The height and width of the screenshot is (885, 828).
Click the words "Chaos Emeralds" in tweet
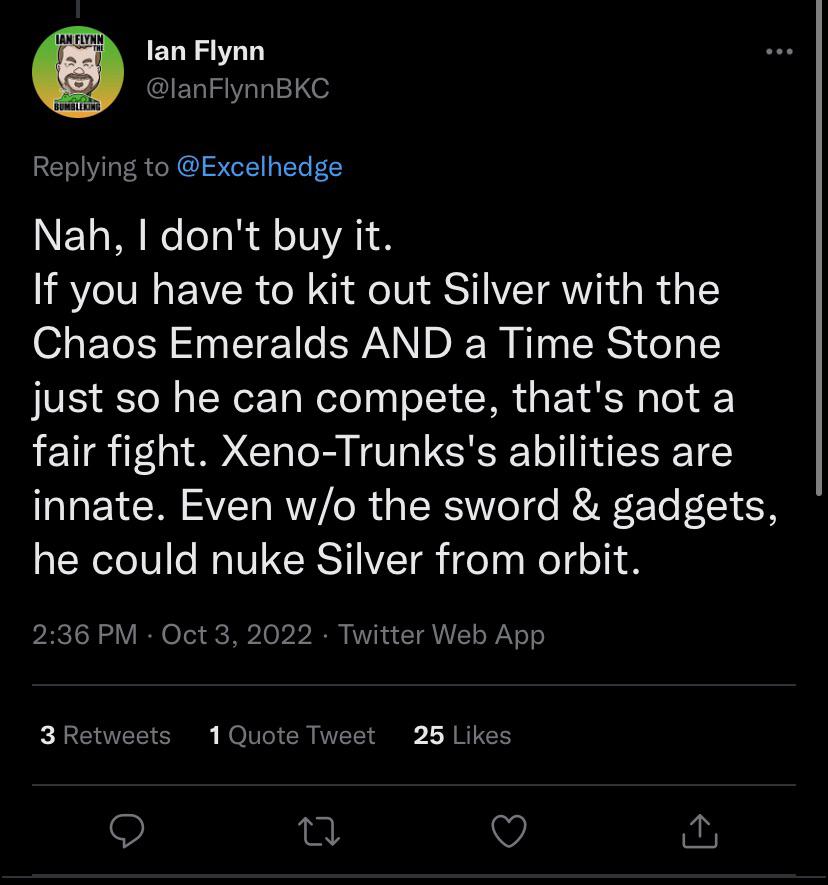[191, 343]
